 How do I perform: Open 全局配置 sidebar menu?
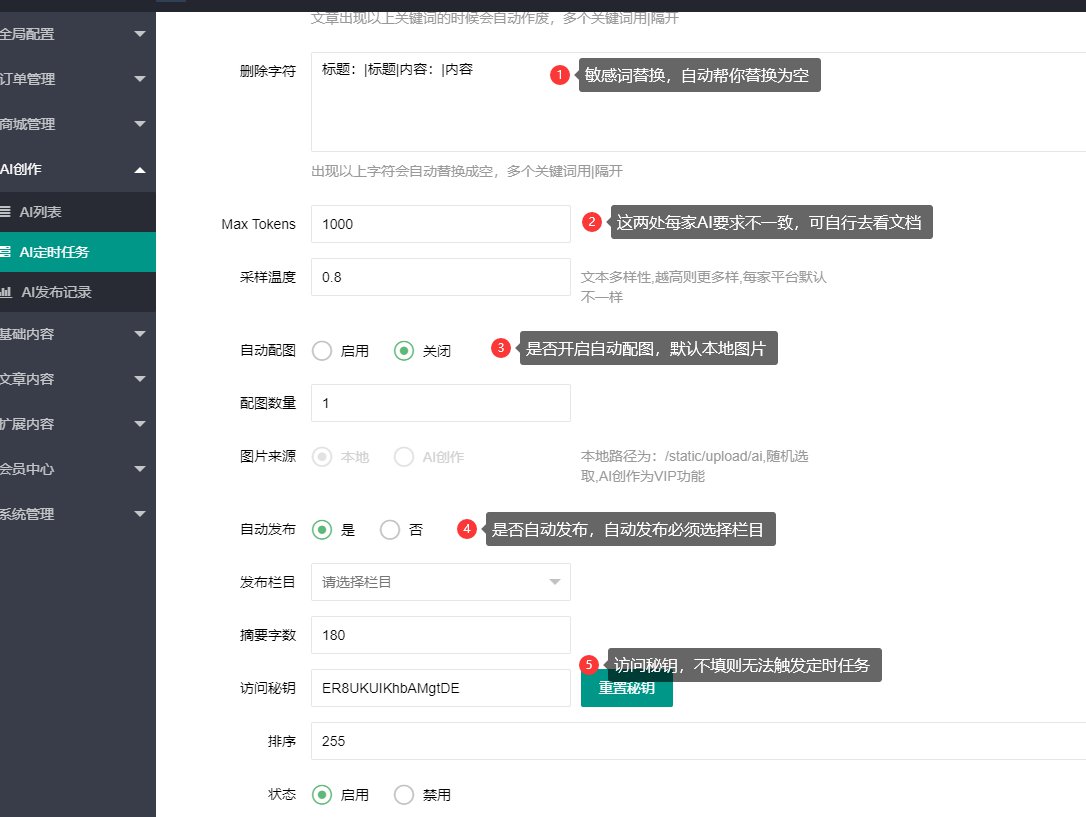(78, 34)
